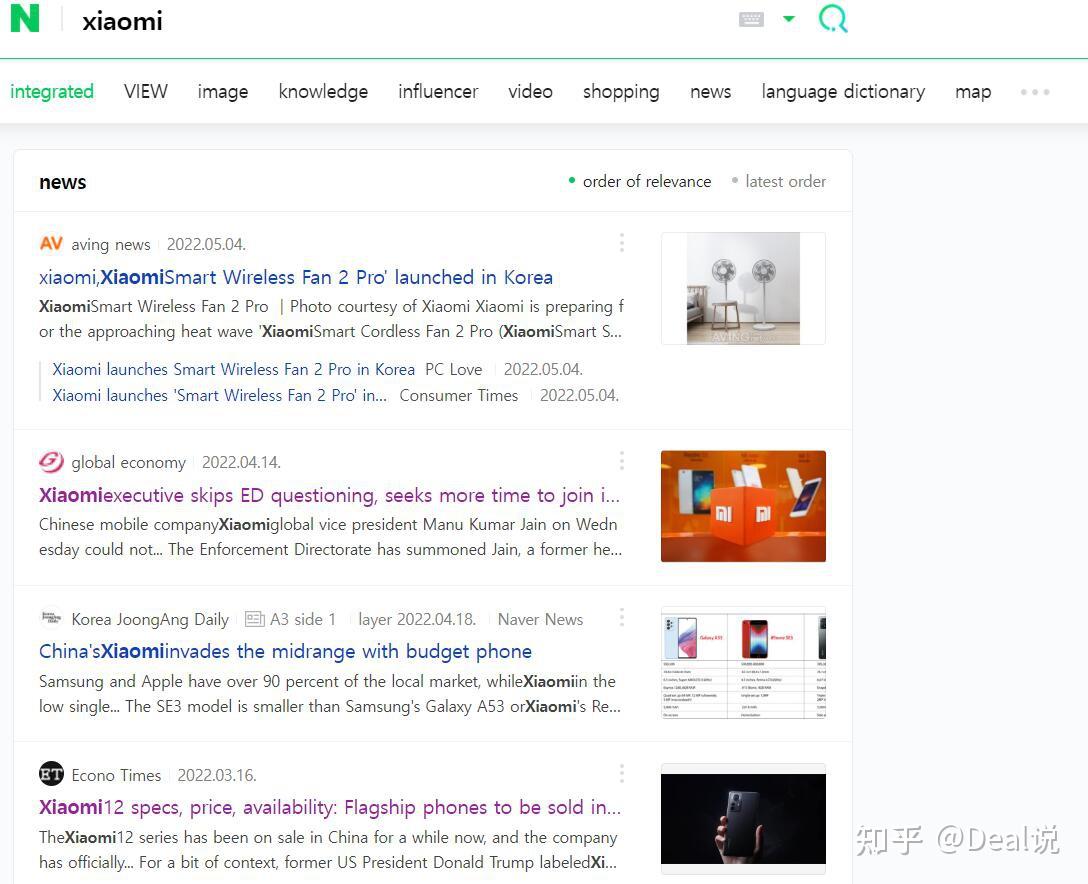1088x884 pixels.
Task: Switch to the video tab
Action: pos(530,92)
